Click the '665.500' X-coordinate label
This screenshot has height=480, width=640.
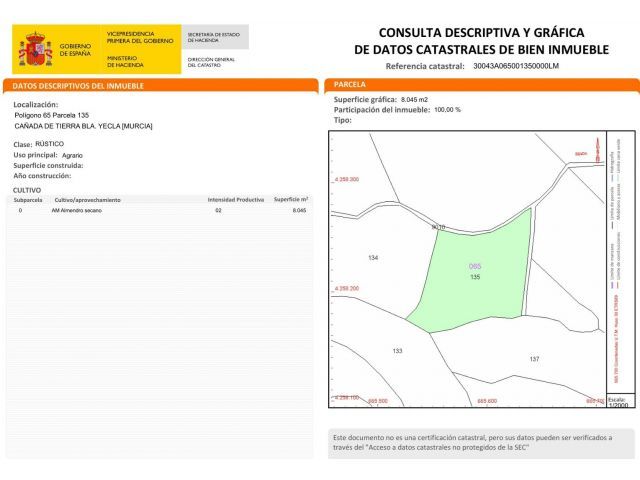378,401
